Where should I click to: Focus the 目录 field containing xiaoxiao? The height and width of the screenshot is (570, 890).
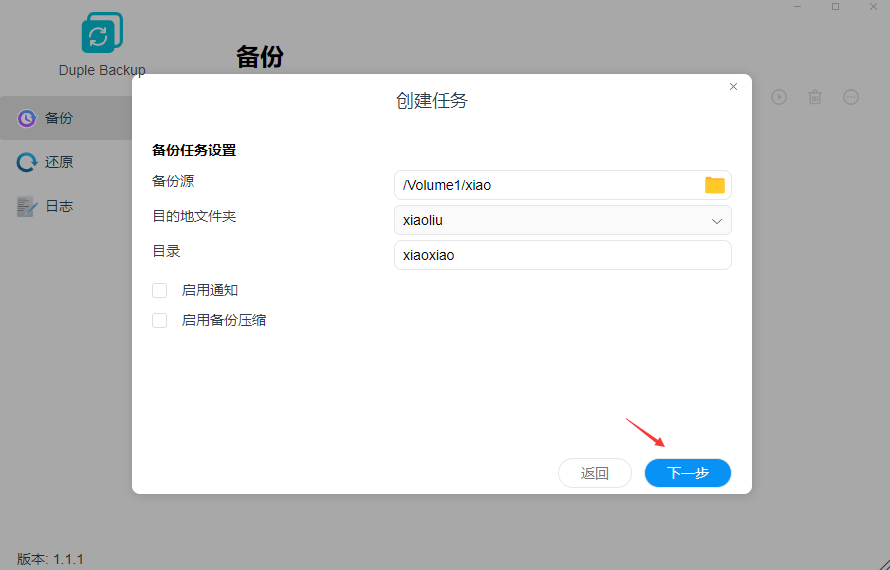tap(562, 255)
